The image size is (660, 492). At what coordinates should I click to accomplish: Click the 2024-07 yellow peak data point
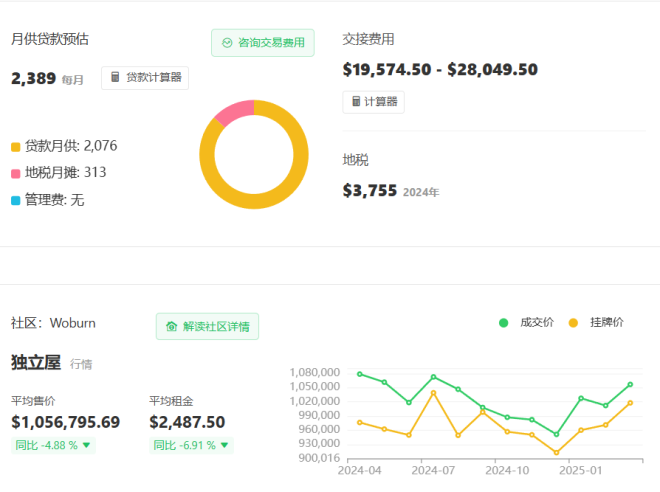[x=434, y=393]
